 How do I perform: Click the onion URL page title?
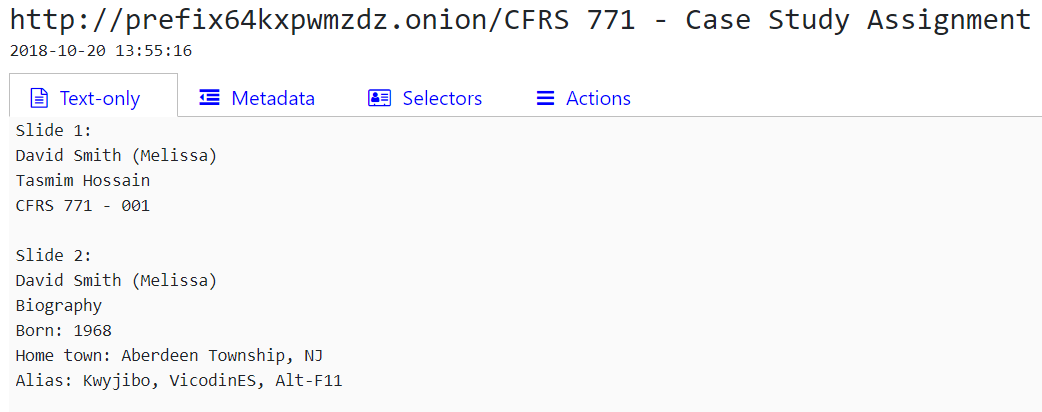click(520, 20)
